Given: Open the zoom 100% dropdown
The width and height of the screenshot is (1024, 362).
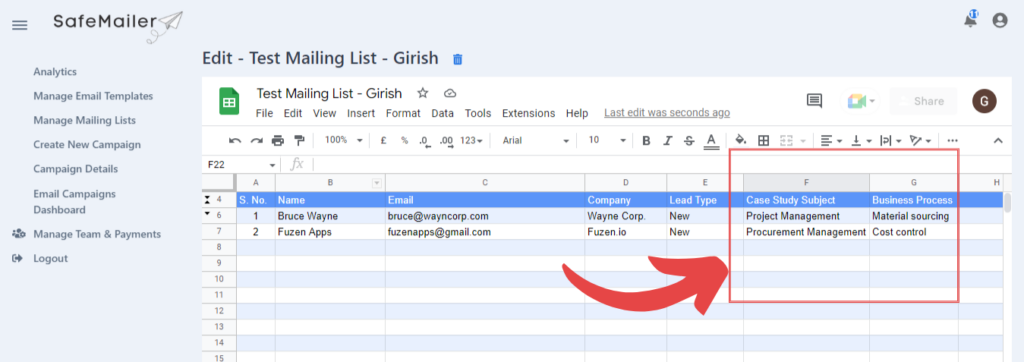Looking at the screenshot, I should pos(344,140).
